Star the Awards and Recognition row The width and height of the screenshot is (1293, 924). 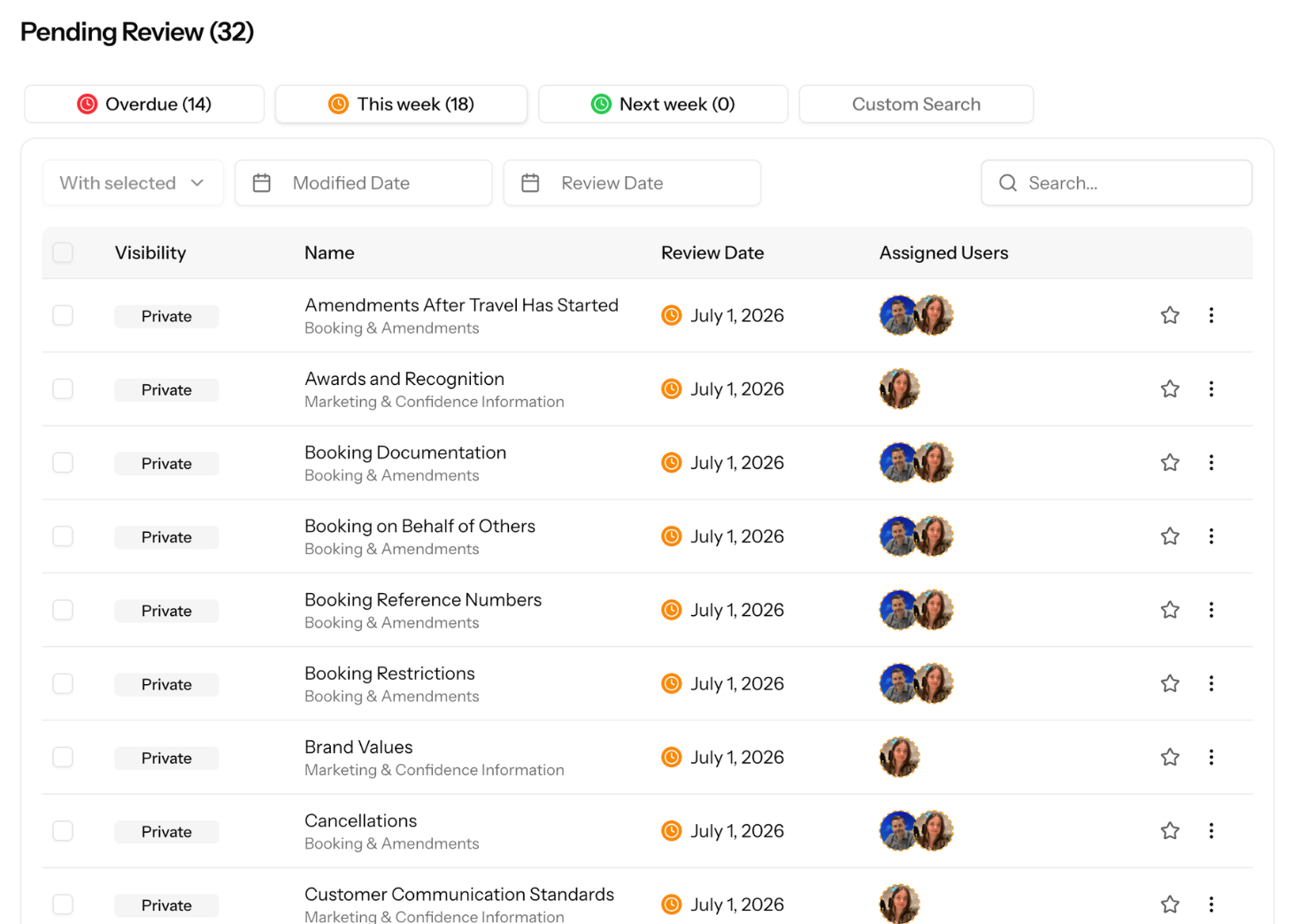pos(1170,389)
